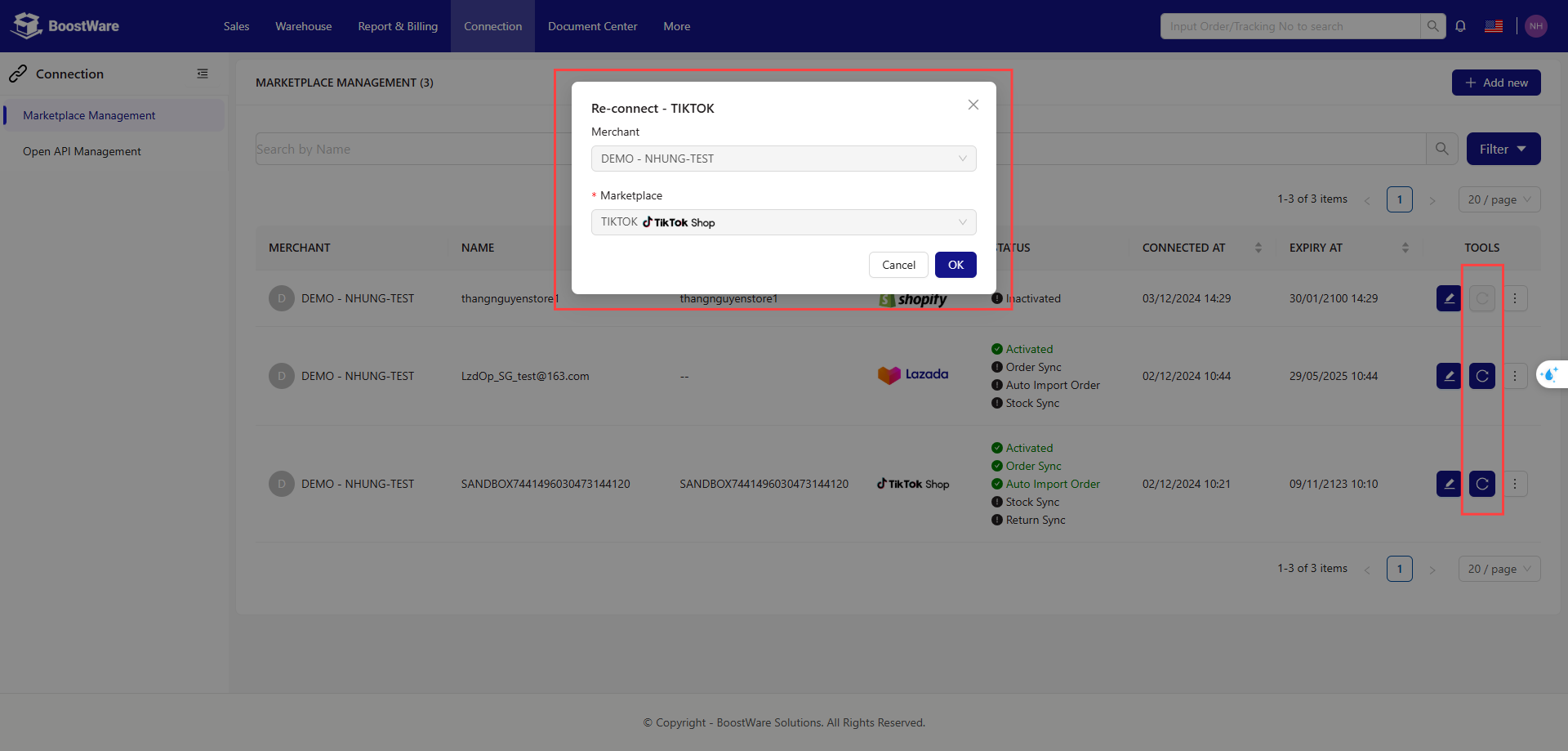This screenshot has width=1568, height=751.
Task: Click the Add new button
Action: [1496, 83]
